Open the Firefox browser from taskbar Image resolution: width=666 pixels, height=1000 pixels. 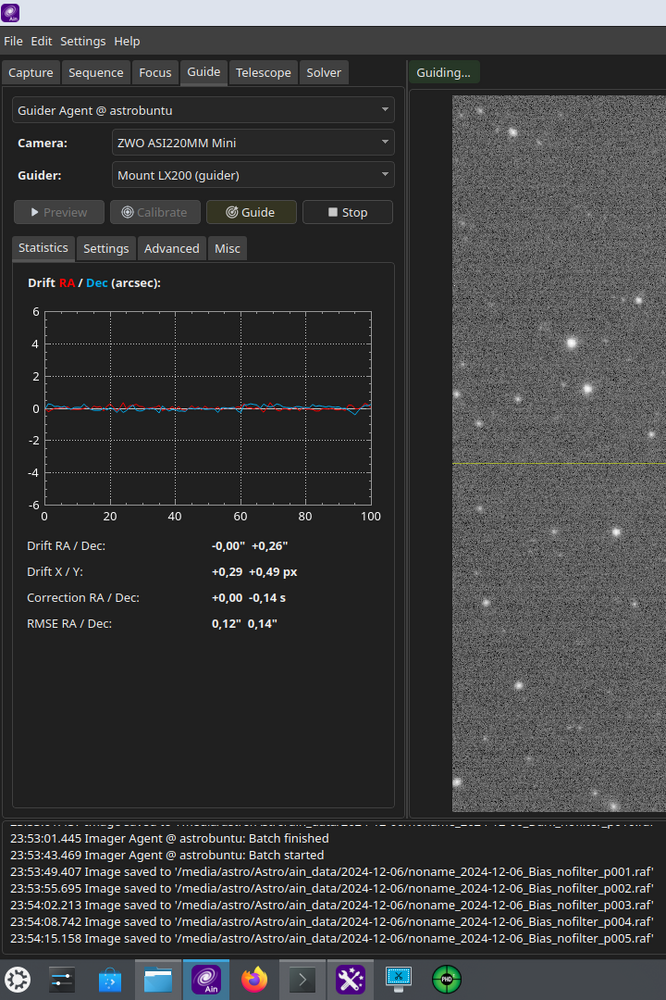[255, 979]
